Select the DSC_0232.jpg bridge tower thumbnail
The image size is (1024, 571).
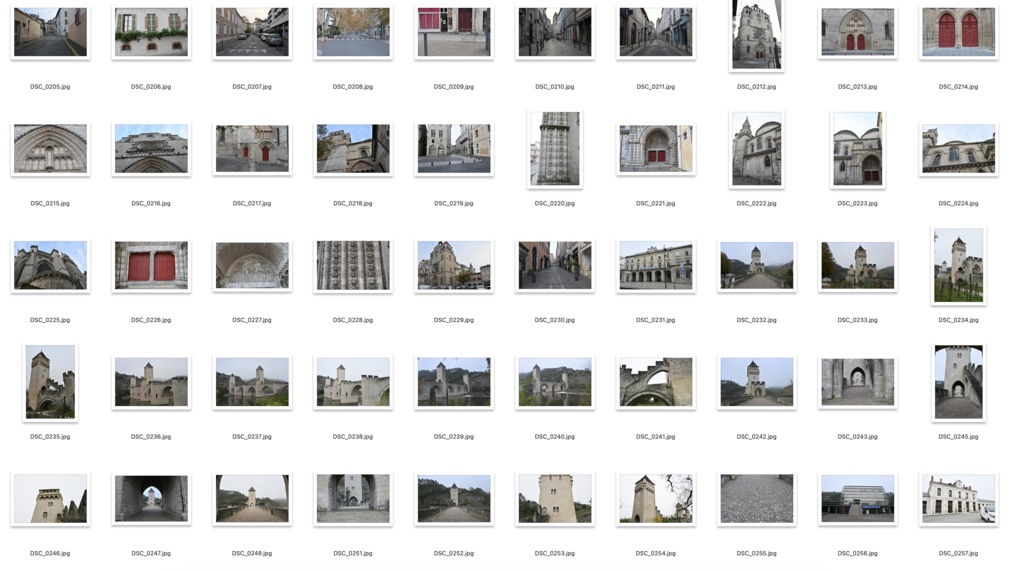tap(756, 265)
